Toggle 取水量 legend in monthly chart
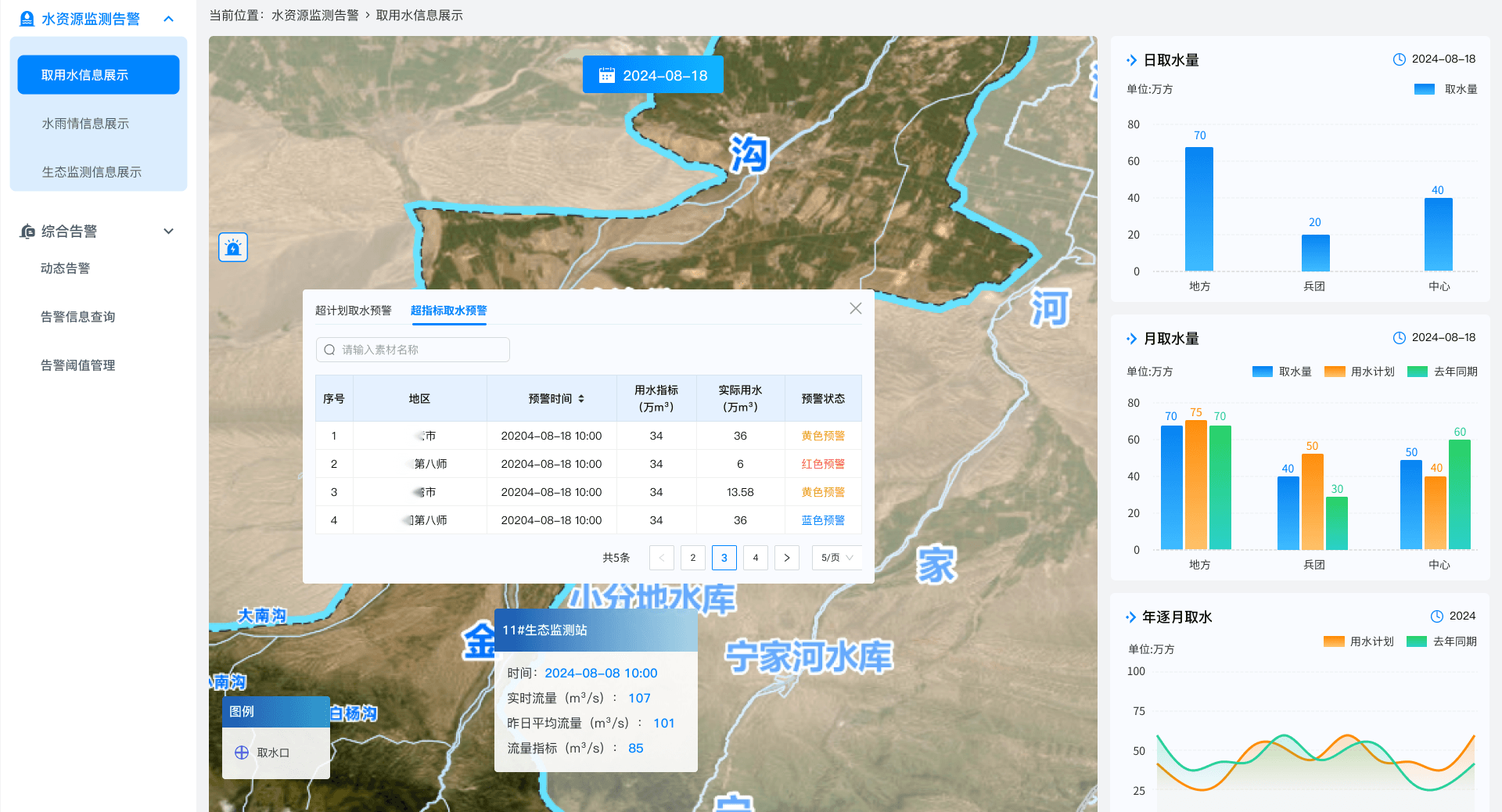The width and height of the screenshot is (1502, 812). coord(1282,372)
